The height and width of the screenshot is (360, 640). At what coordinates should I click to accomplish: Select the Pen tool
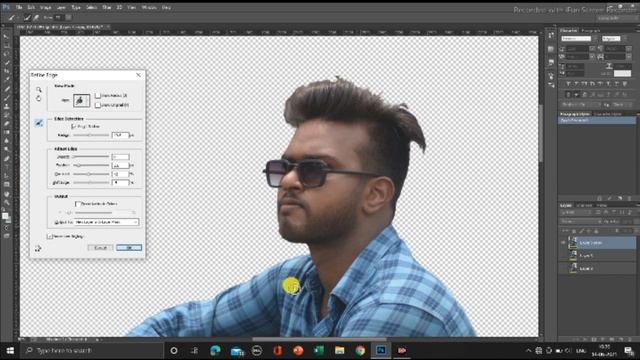[x=6, y=158]
